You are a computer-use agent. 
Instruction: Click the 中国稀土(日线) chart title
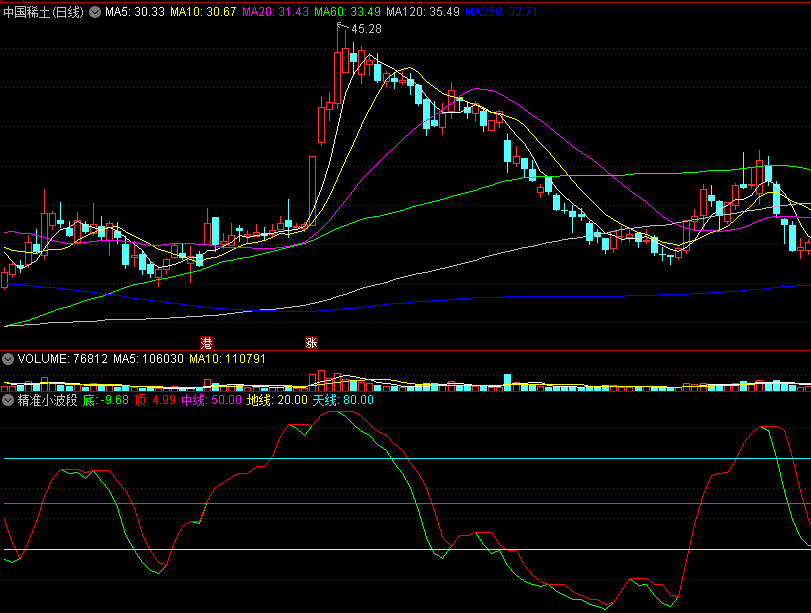pyautogui.click(x=43, y=12)
